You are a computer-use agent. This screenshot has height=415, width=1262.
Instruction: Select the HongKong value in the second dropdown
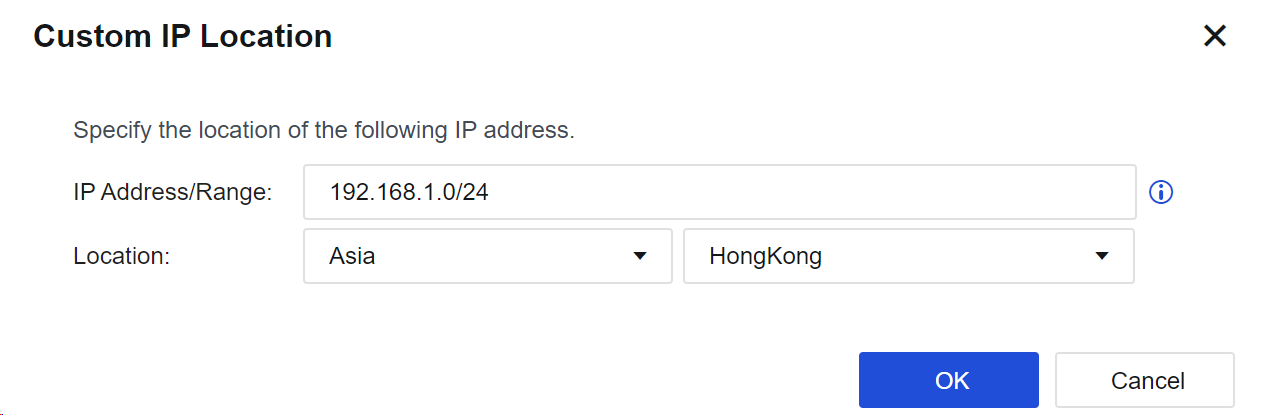pyautogui.click(x=765, y=256)
